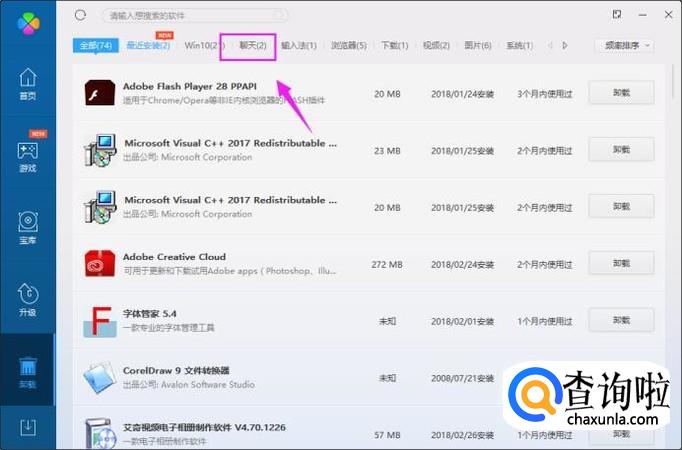The height and width of the screenshot is (450, 682).
Task: Click the circular refresh icon beside search
Action: [80, 16]
